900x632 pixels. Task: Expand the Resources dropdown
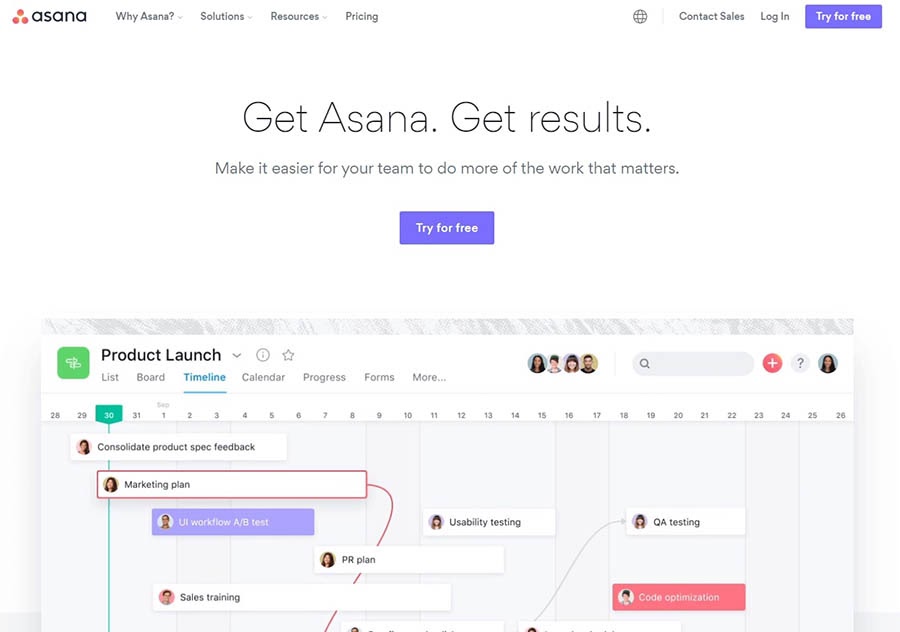coord(299,17)
